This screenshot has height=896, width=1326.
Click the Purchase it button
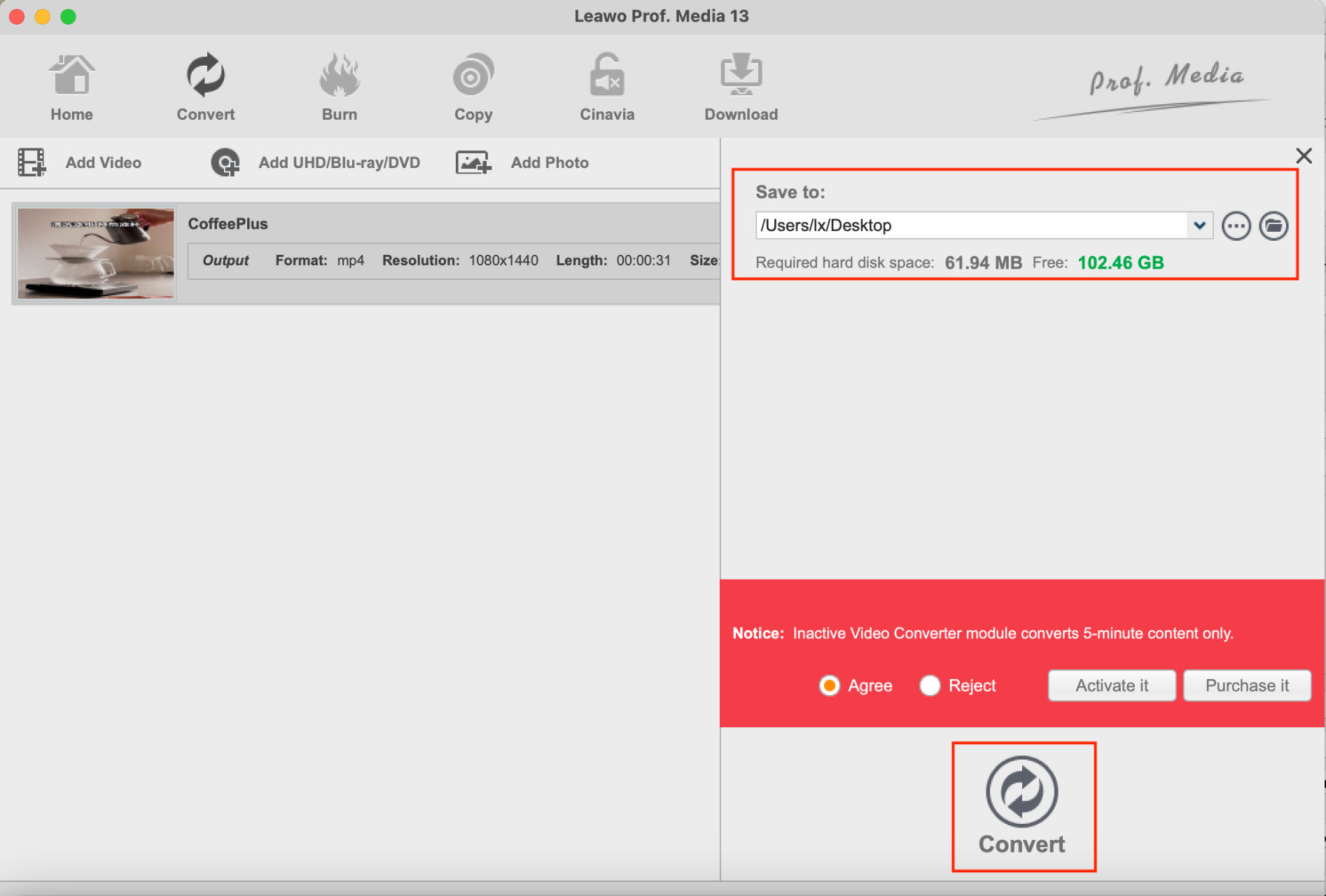[1247, 685]
